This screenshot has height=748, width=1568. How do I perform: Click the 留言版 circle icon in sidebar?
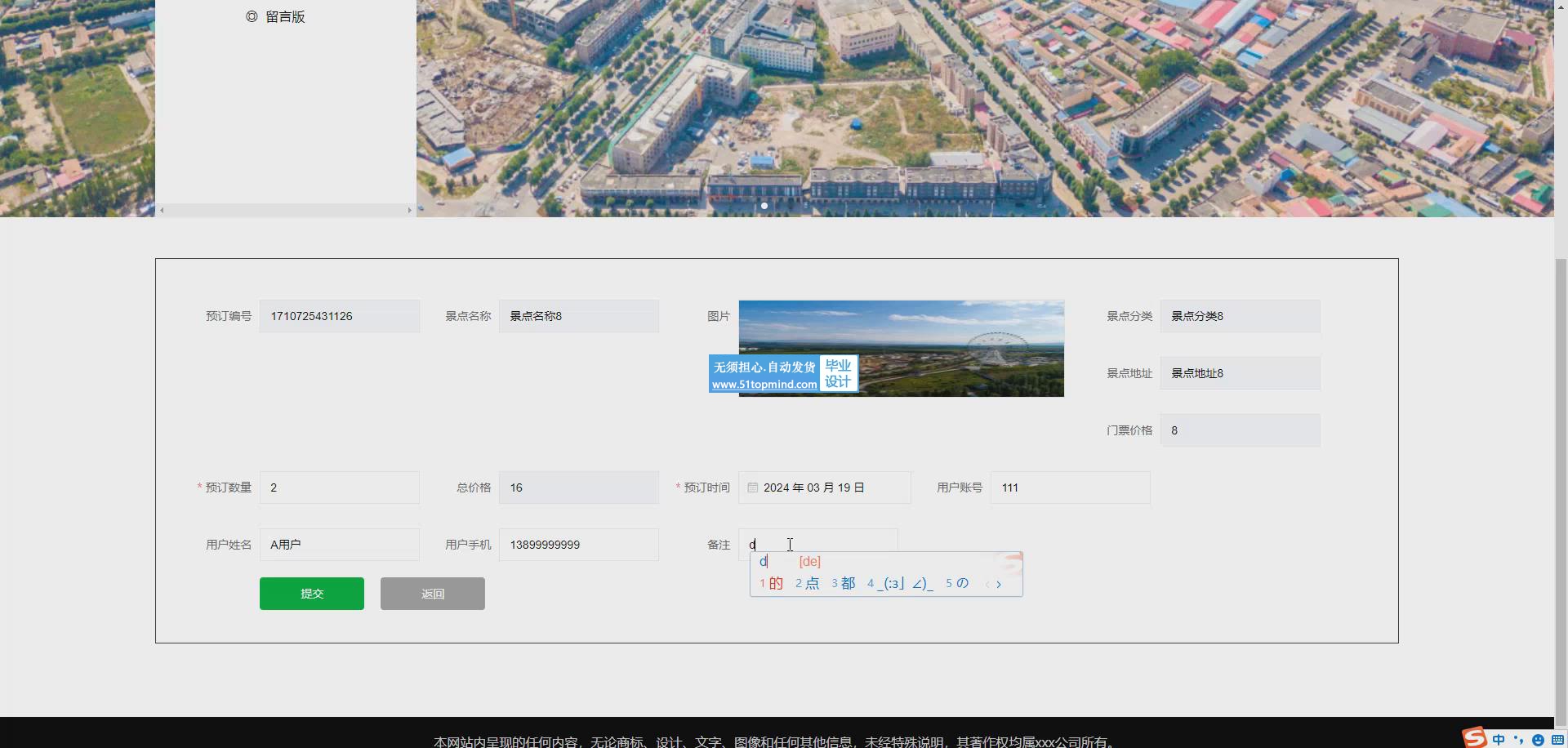[252, 16]
